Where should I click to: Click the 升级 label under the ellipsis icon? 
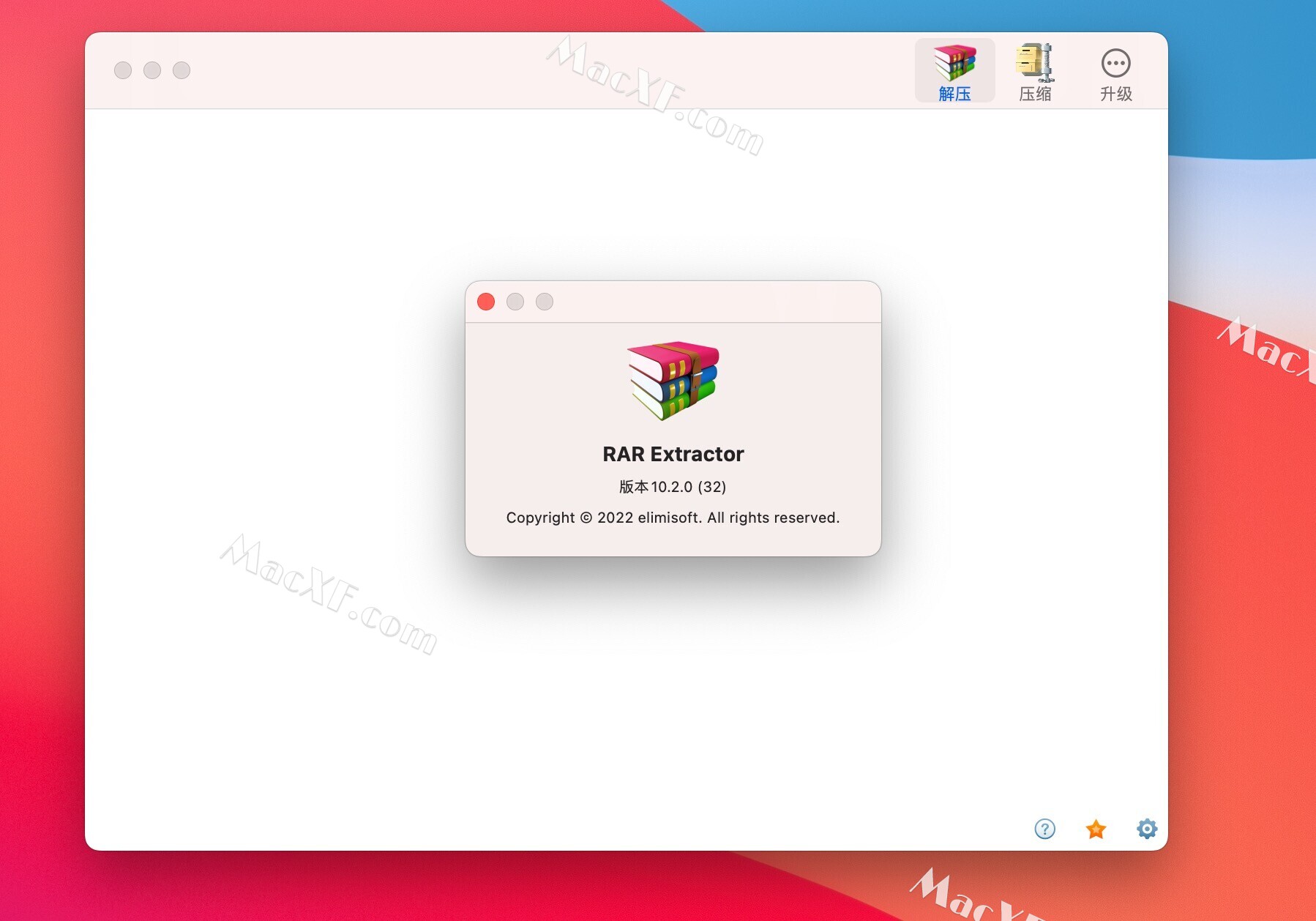pos(1115,94)
